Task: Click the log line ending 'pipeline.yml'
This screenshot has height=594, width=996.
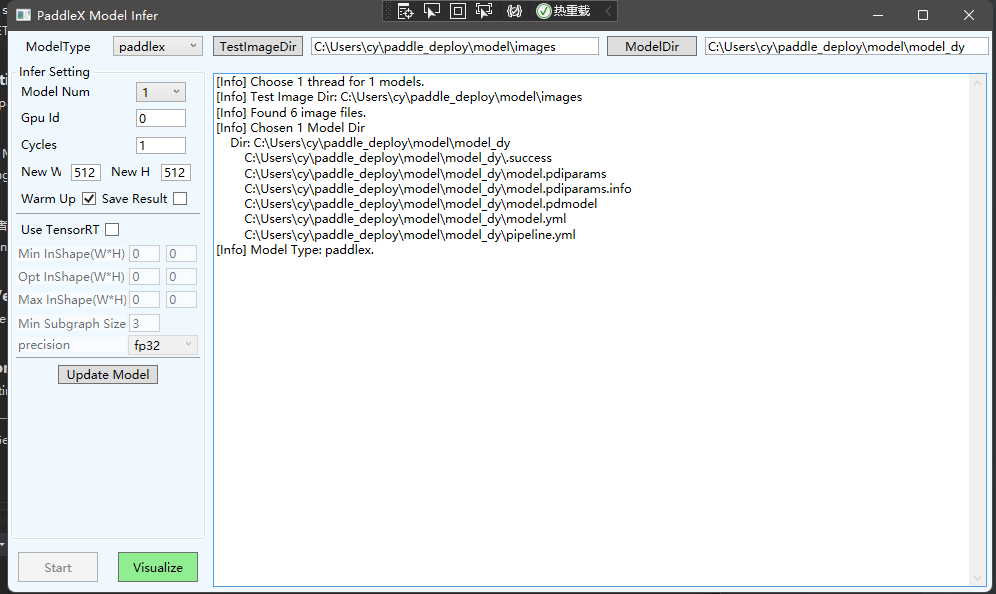Action: pos(410,234)
